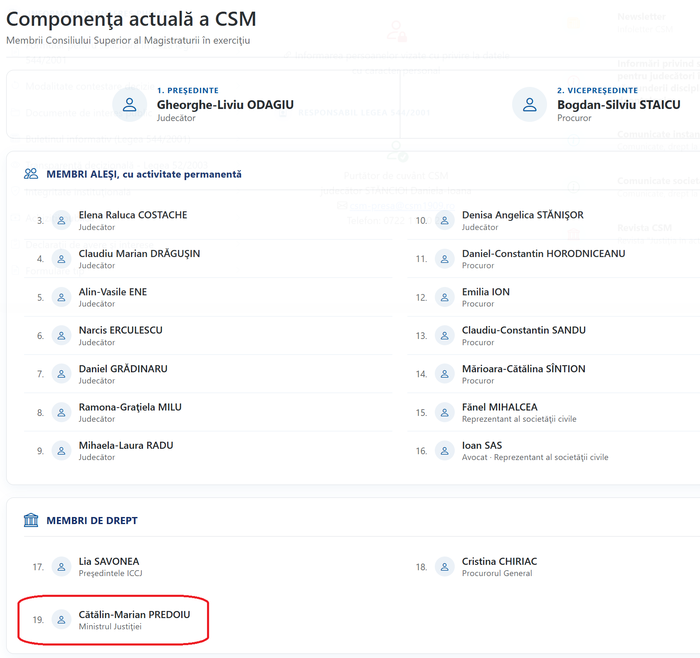Click the avatar icon of Elena Raluca COSTACHE
The width and height of the screenshot is (700, 658).
(62, 221)
